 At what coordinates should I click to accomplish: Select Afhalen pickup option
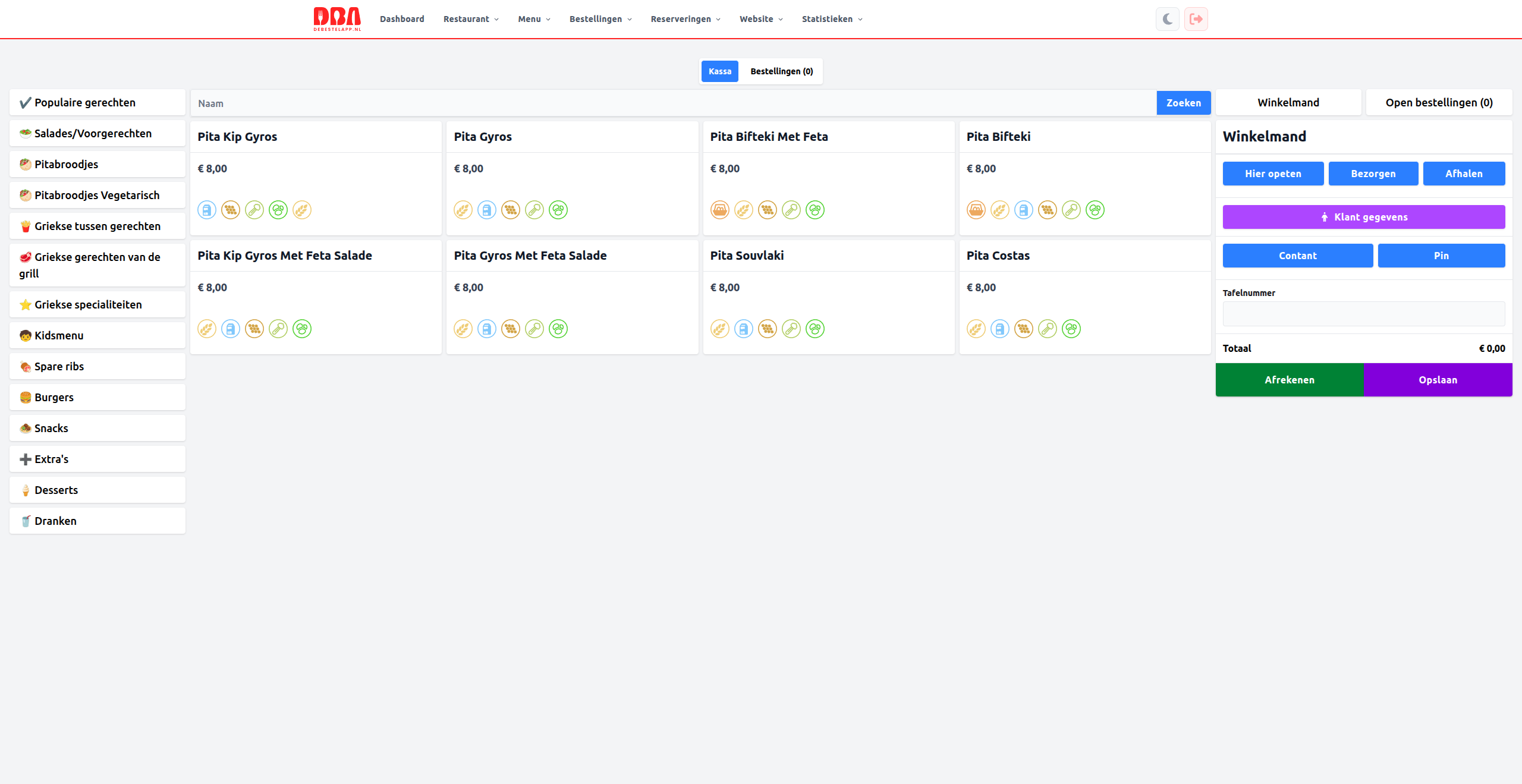[x=1464, y=174]
